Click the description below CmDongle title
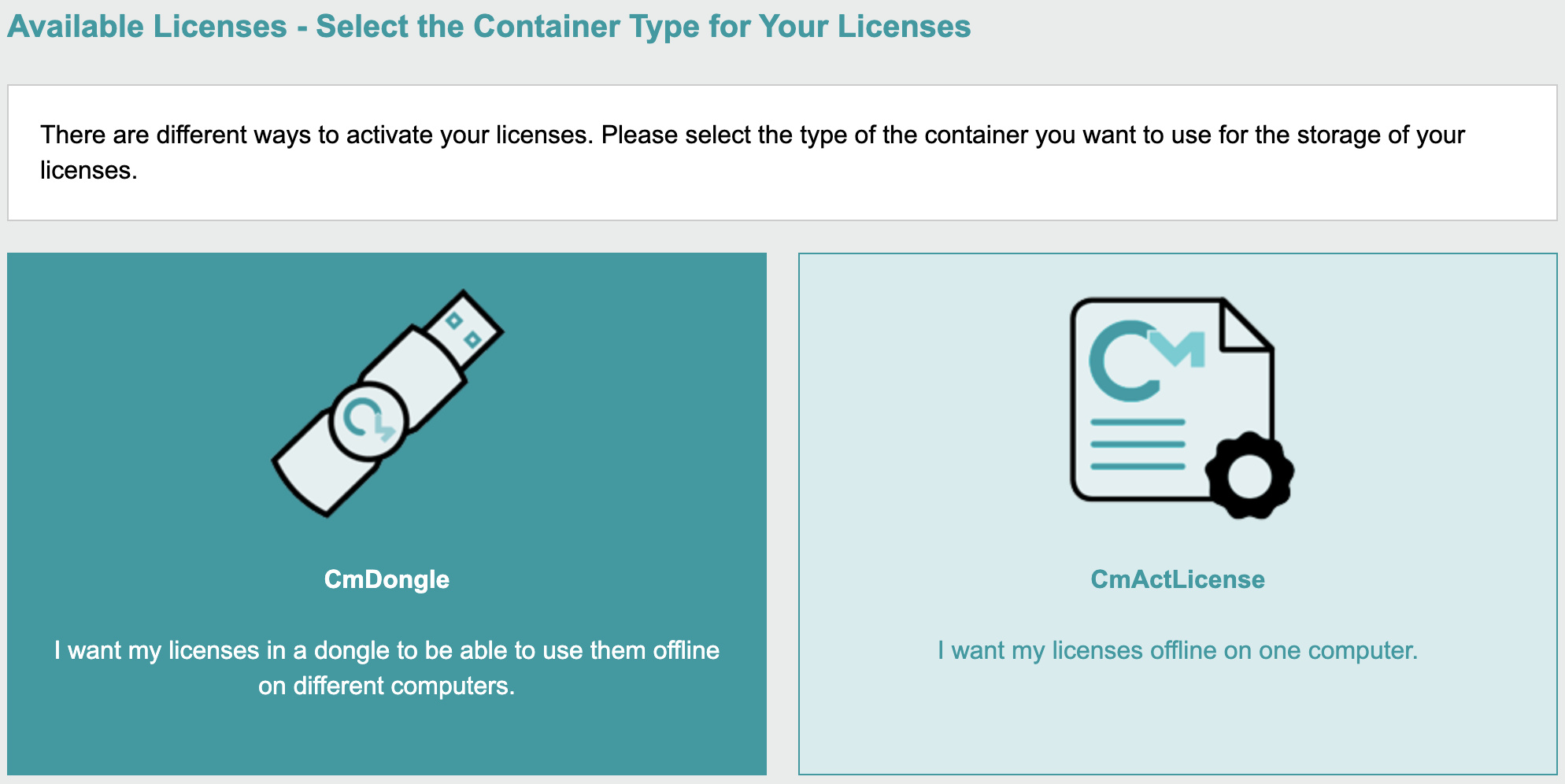 [386, 668]
